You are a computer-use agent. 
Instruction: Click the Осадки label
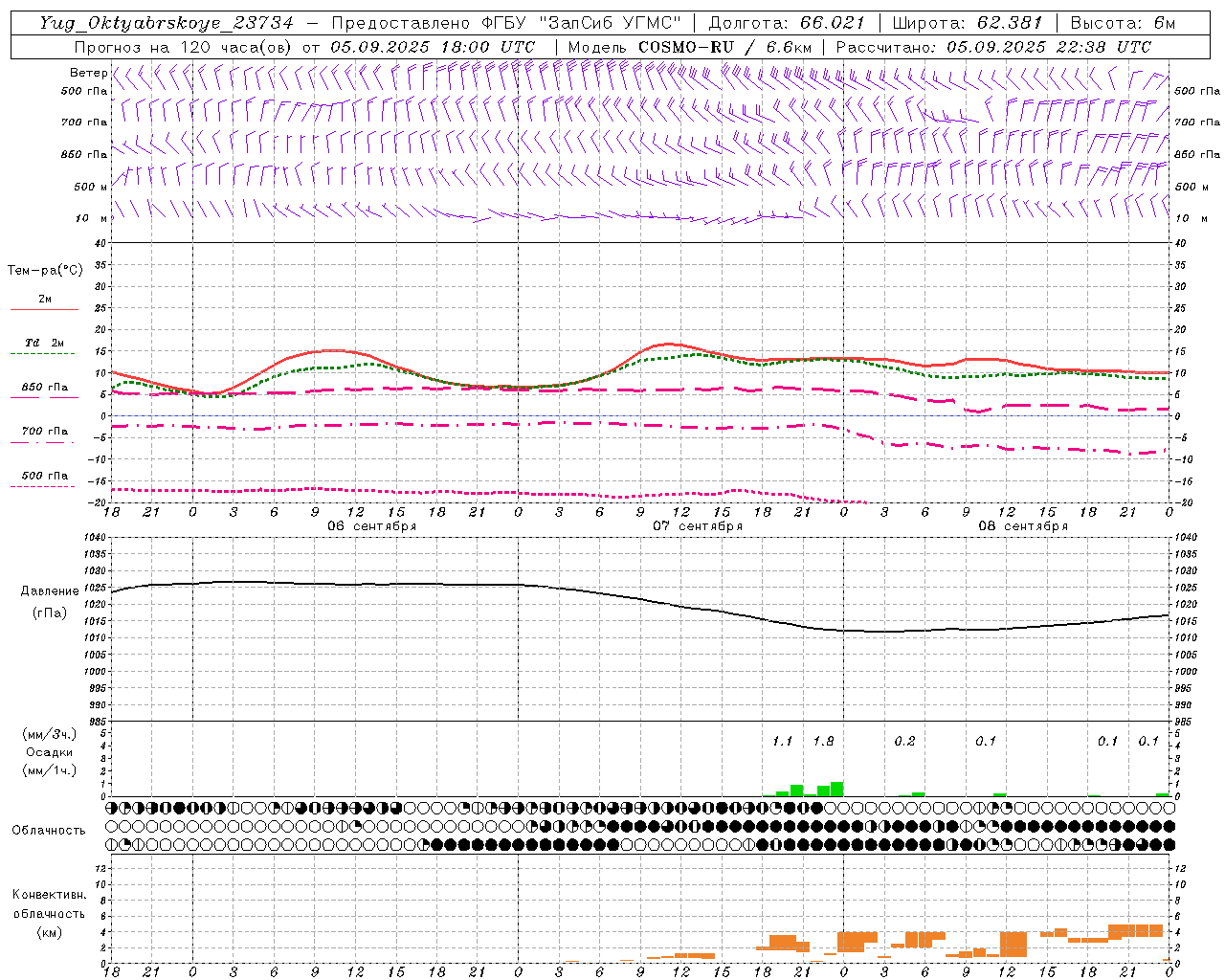tap(50, 752)
